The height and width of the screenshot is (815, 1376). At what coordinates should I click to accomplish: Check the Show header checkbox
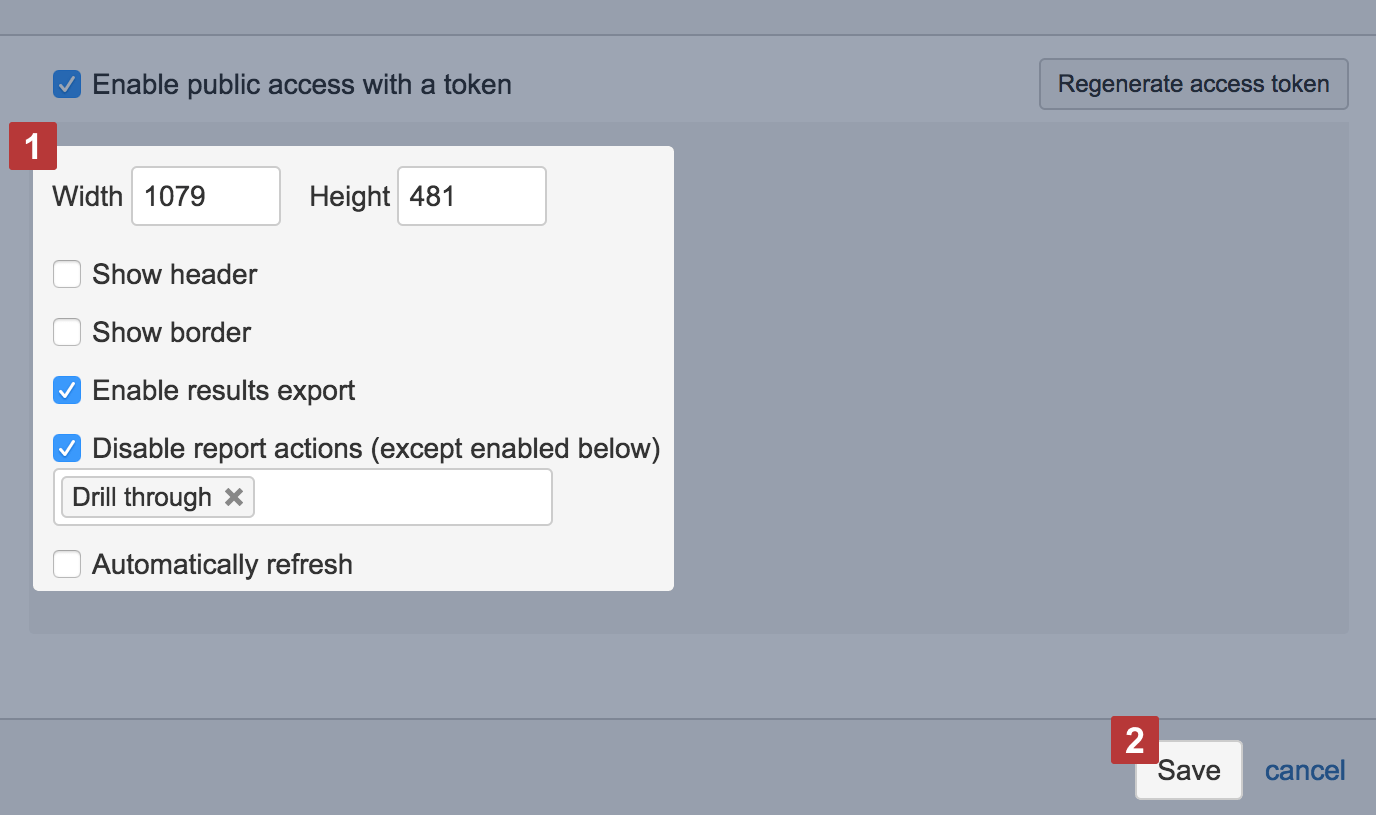click(67, 274)
